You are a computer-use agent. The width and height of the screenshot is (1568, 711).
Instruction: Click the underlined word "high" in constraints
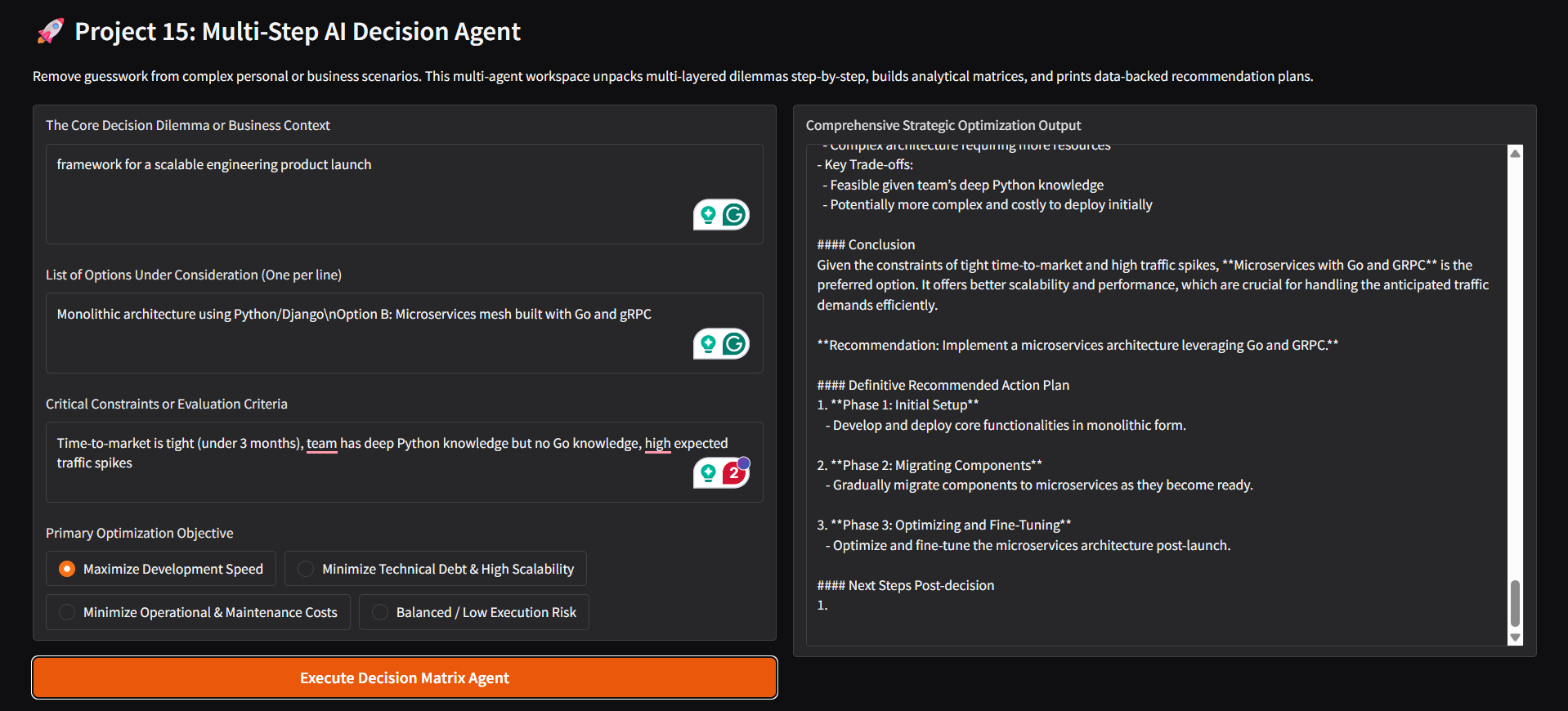click(657, 444)
